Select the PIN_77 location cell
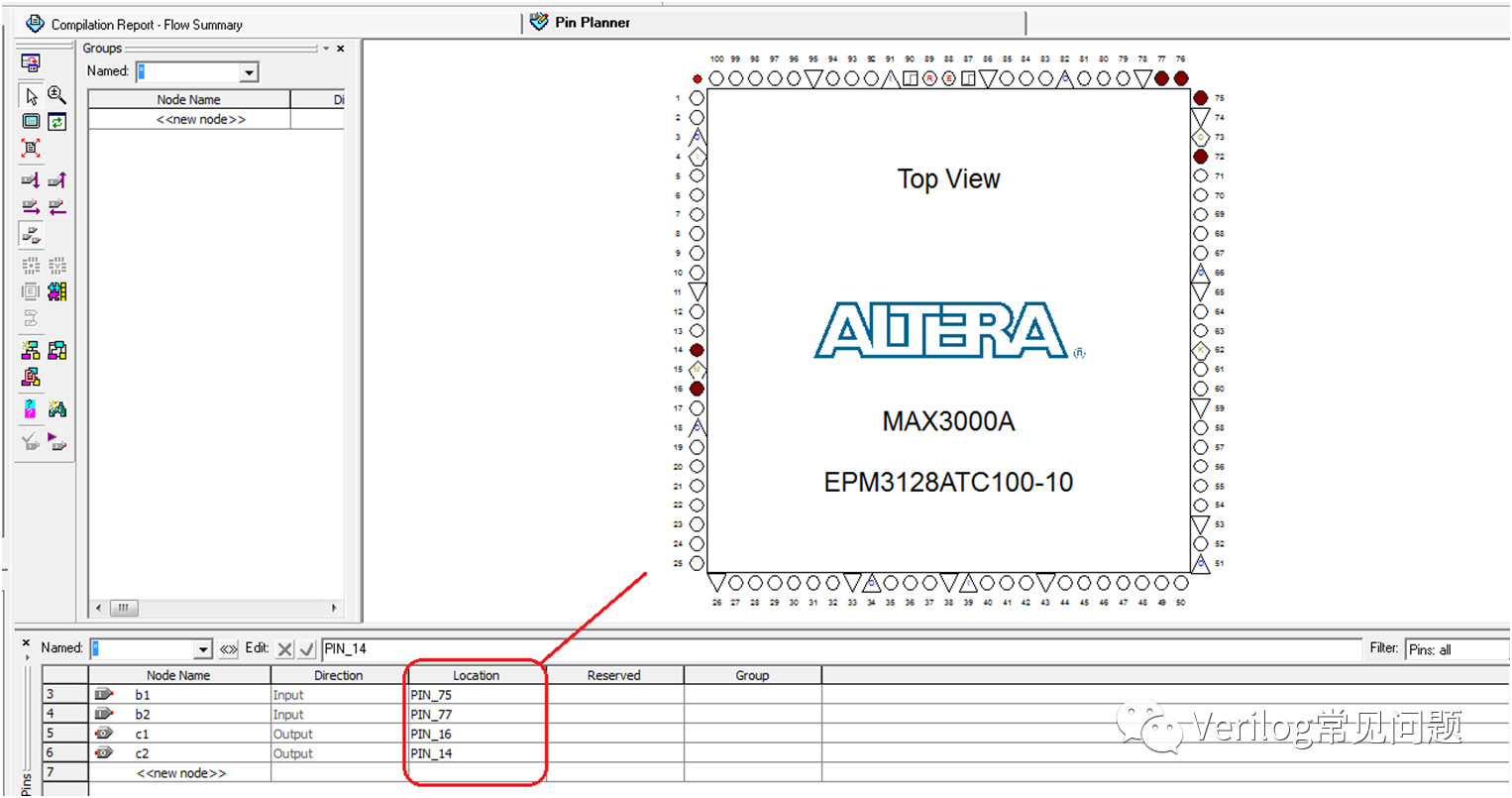 pos(477,714)
